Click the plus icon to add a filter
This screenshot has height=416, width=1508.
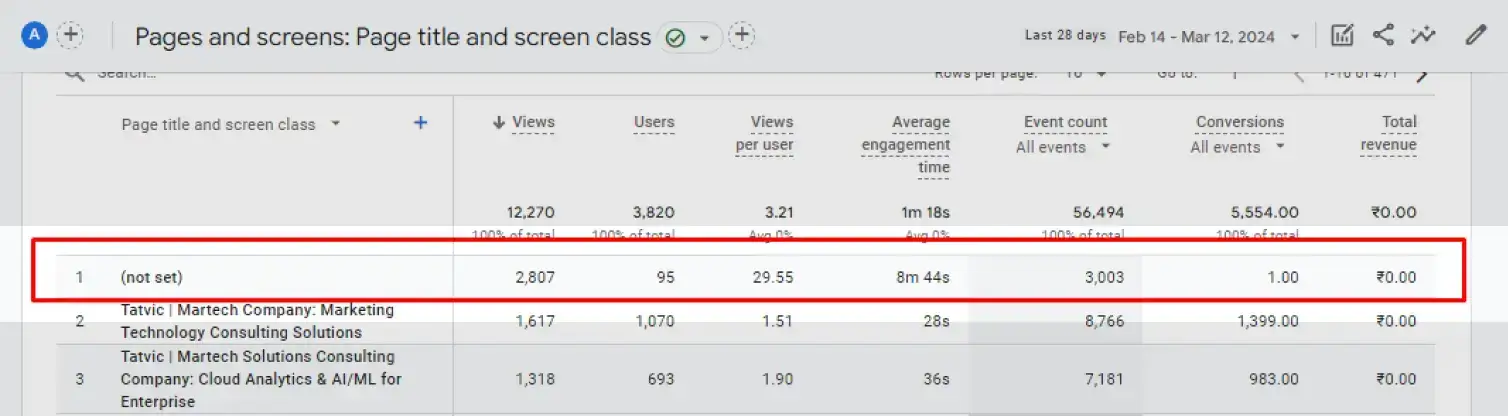coord(741,36)
